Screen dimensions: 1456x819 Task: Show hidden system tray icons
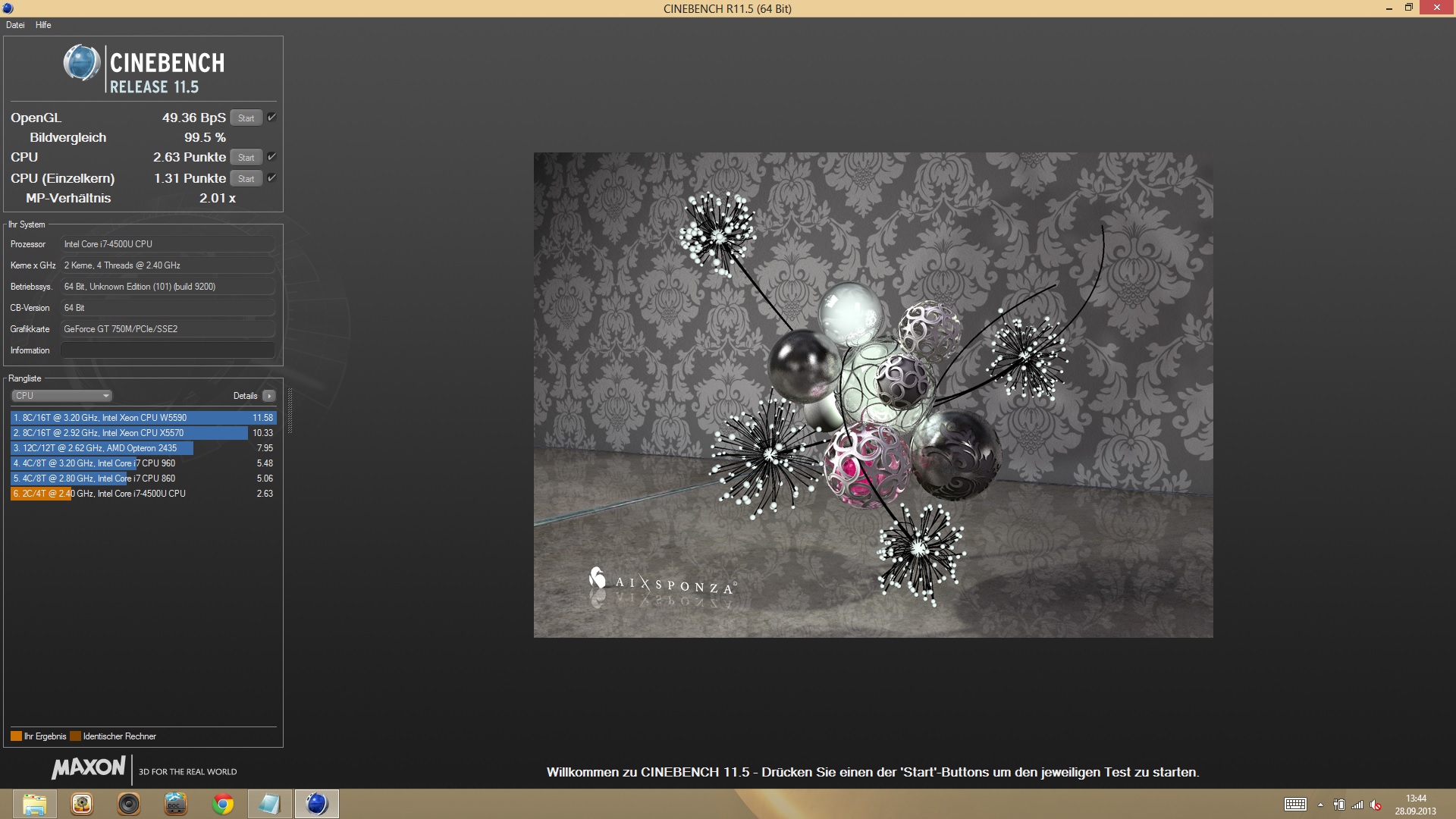point(1320,805)
